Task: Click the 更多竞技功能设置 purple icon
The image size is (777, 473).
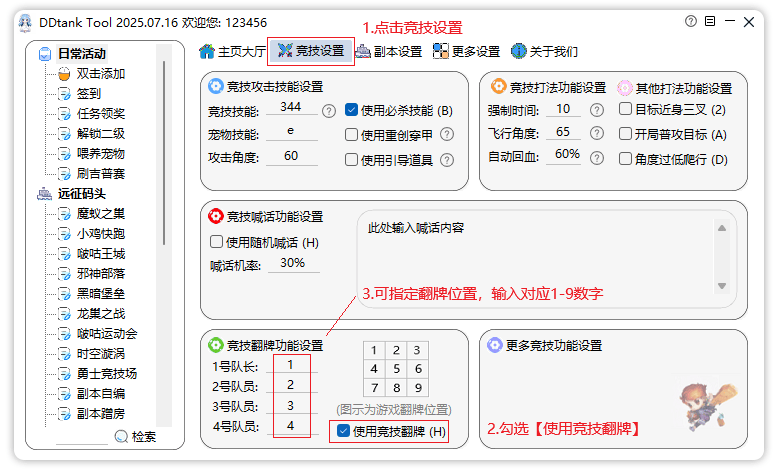Action: (495, 345)
